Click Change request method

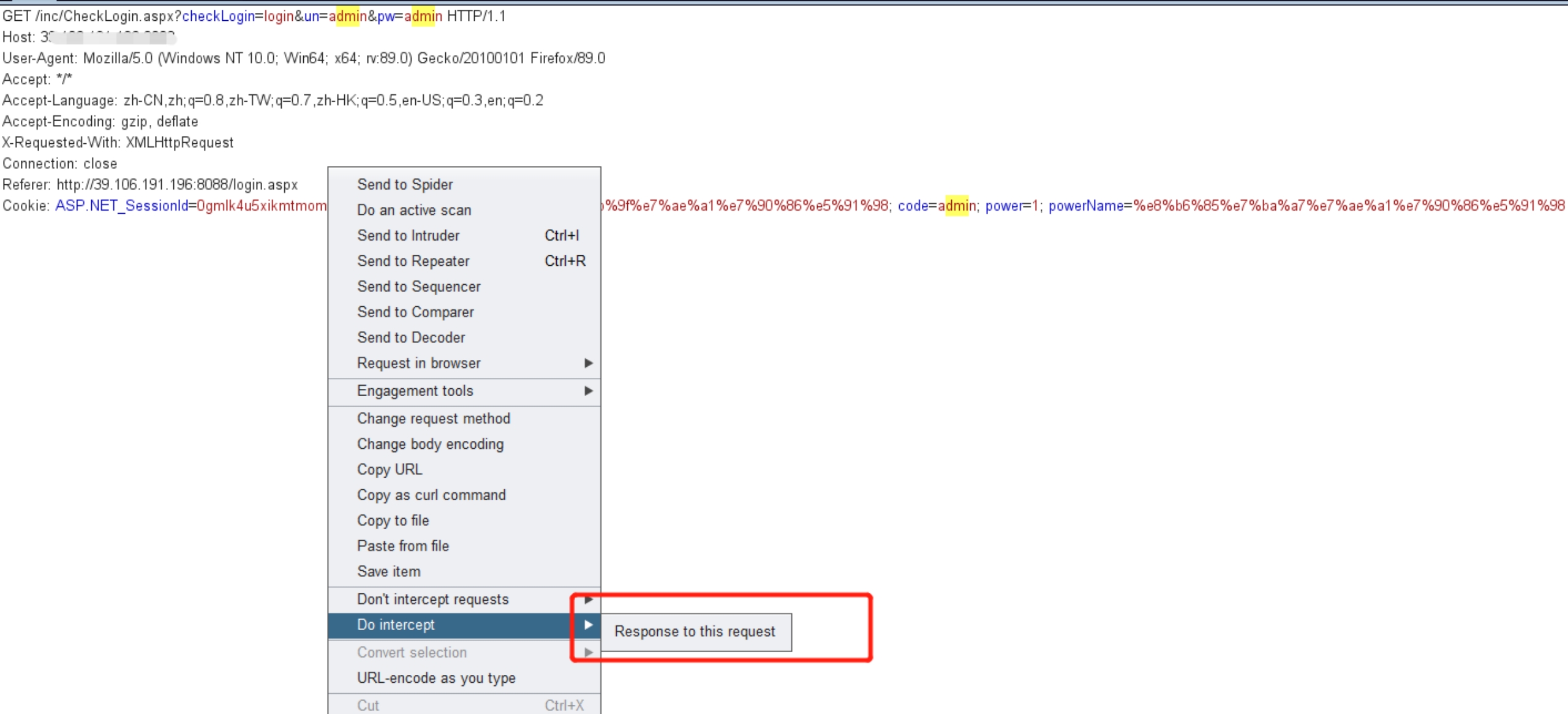pos(433,418)
